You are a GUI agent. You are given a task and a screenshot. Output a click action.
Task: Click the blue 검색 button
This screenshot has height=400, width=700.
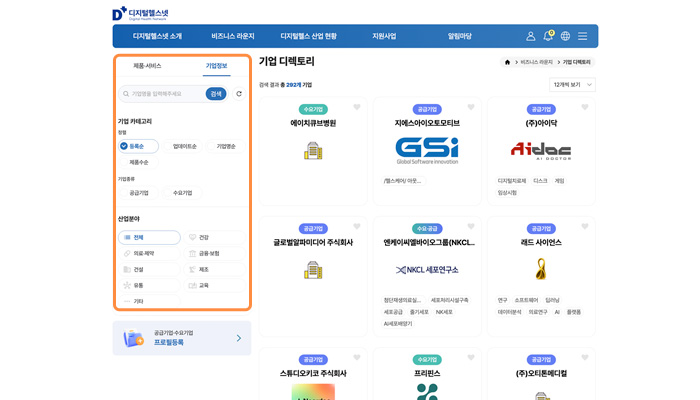point(216,94)
